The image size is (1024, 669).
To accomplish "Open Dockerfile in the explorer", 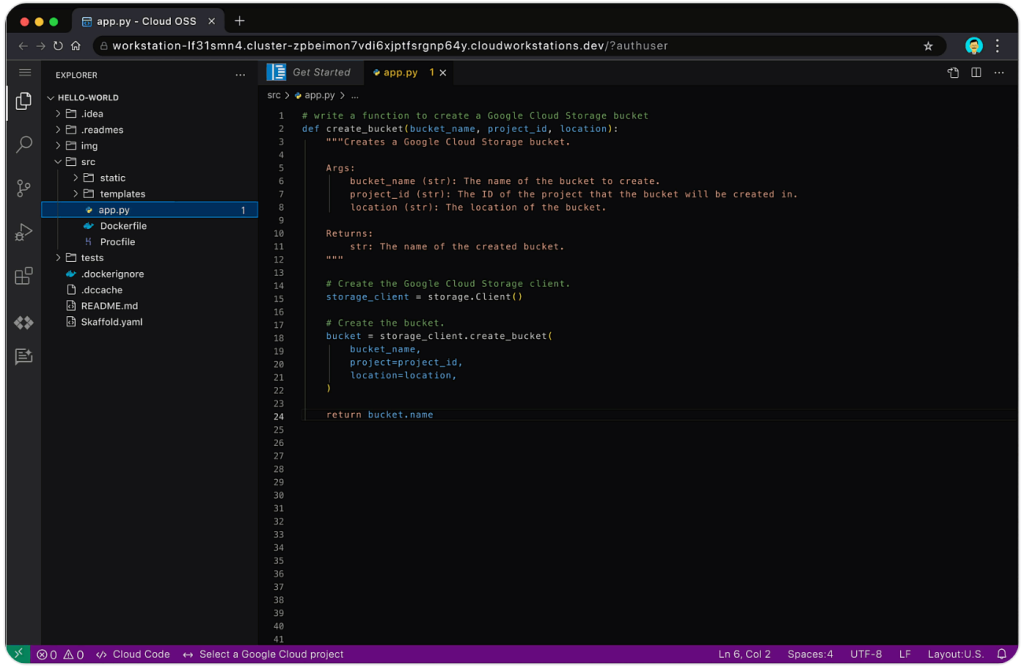I will 122,226.
